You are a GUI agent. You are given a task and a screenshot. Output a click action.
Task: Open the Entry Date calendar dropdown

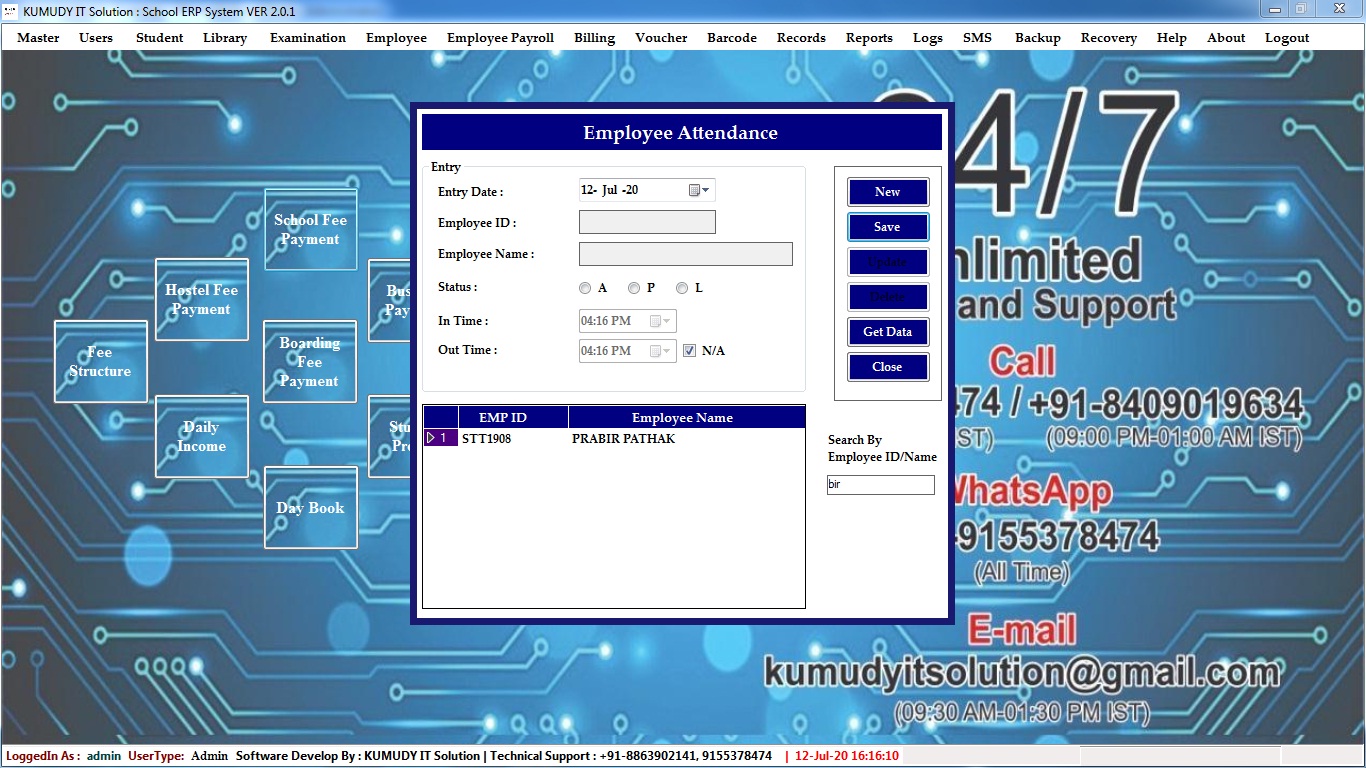click(705, 190)
